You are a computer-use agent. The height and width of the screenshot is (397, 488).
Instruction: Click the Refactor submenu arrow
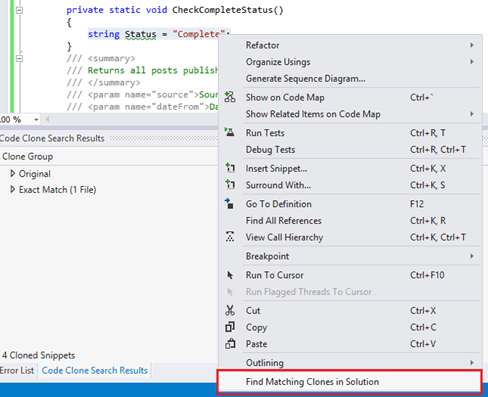[472, 45]
